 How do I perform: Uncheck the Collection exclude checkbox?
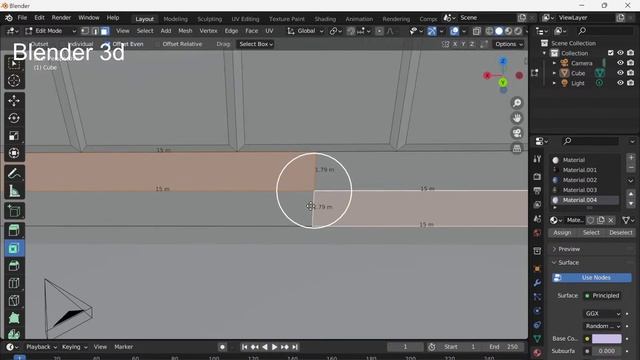(611, 53)
